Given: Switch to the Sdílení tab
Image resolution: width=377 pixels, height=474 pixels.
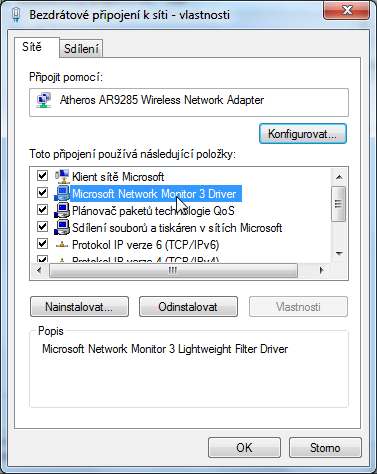Looking at the screenshot, I should (81, 49).
